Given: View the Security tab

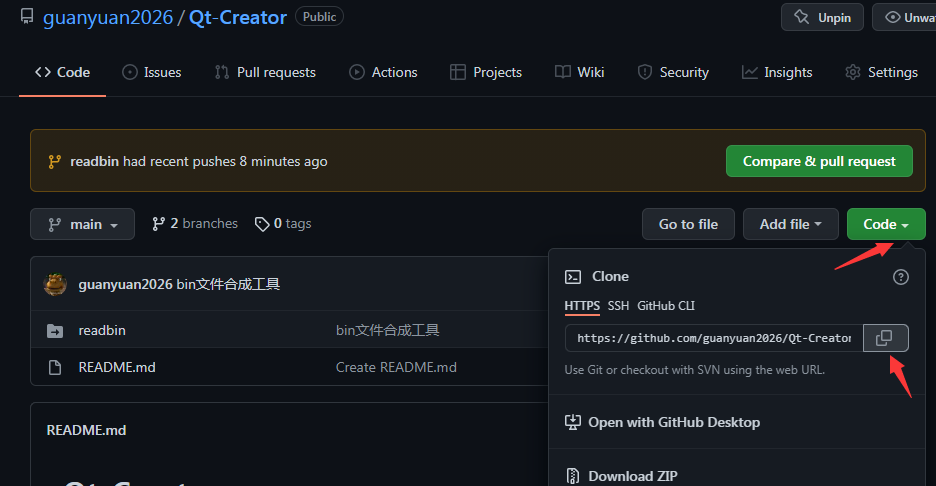Looking at the screenshot, I should tap(673, 72).
